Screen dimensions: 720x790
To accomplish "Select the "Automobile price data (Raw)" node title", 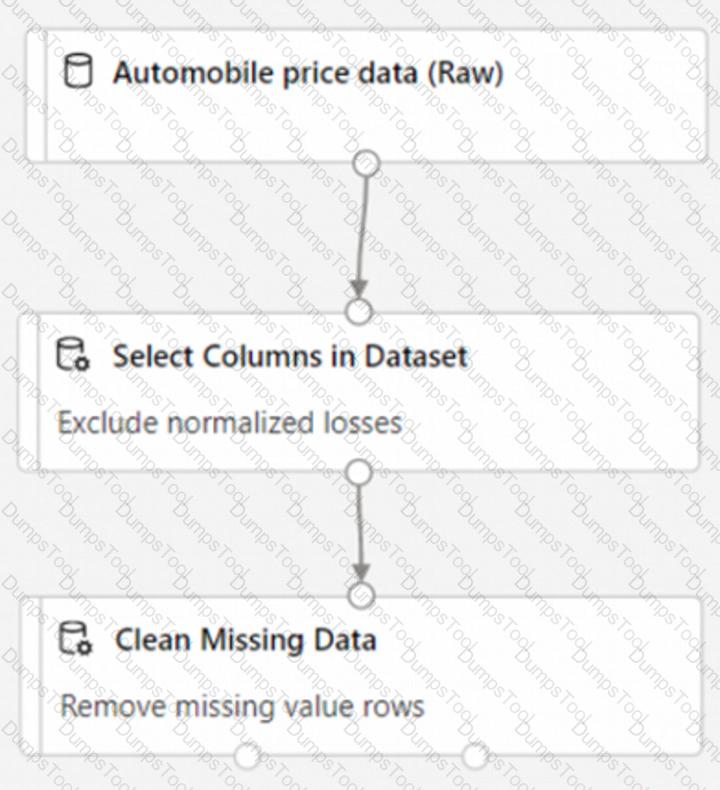I will coord(307,73).
